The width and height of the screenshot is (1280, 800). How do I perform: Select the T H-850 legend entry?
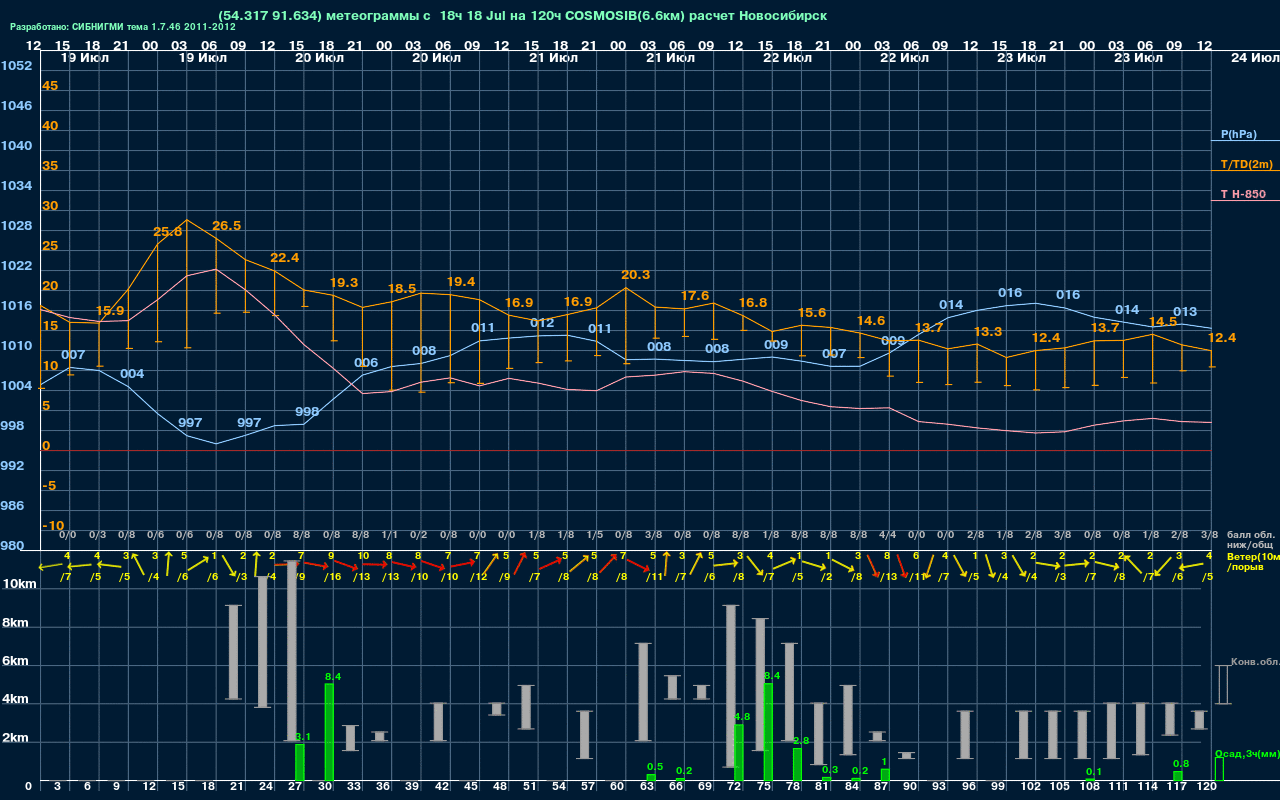coord(1241,194)
